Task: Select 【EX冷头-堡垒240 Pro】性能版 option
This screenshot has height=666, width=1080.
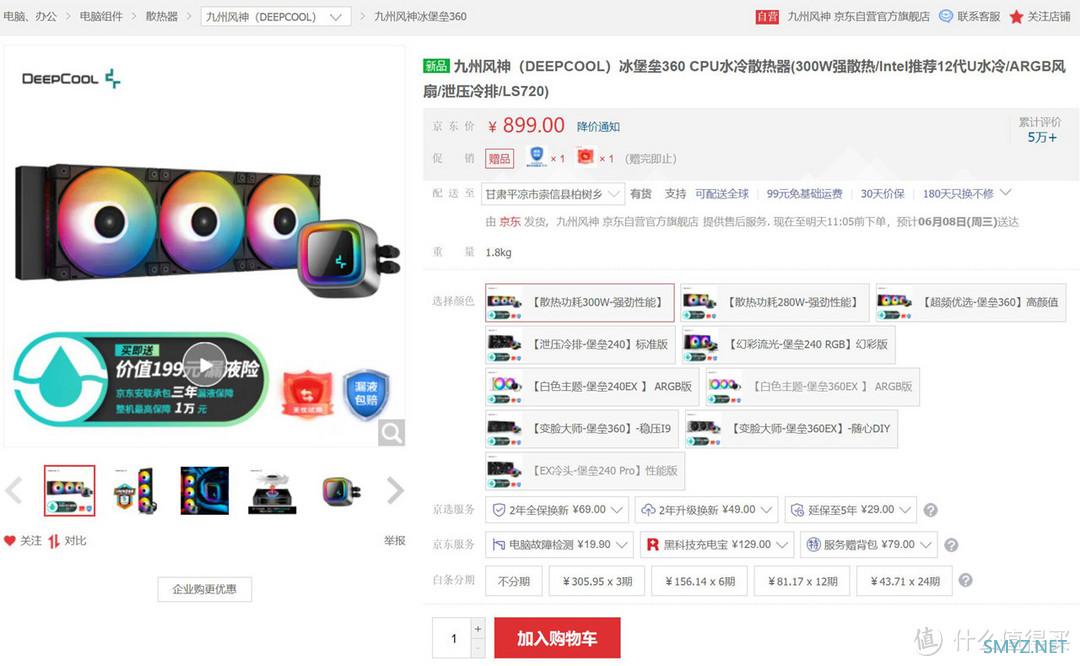Action: [585, 471]
